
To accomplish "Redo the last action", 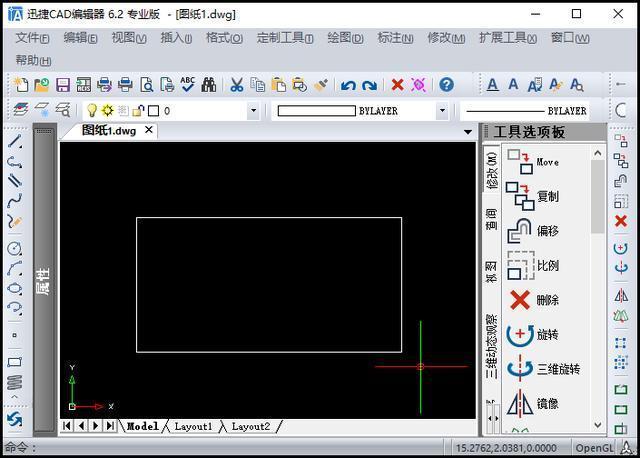I will tap(369, 85).
